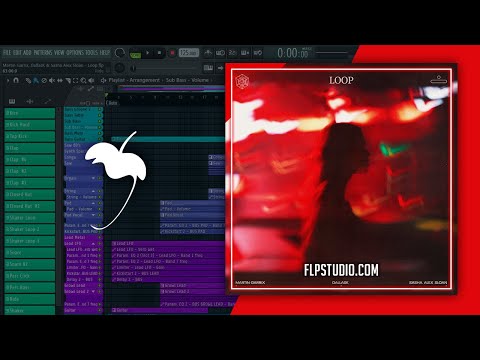The image size is (480, 360).
Task: Mute the Bass Guitar track LED
Action: point(100,139)
